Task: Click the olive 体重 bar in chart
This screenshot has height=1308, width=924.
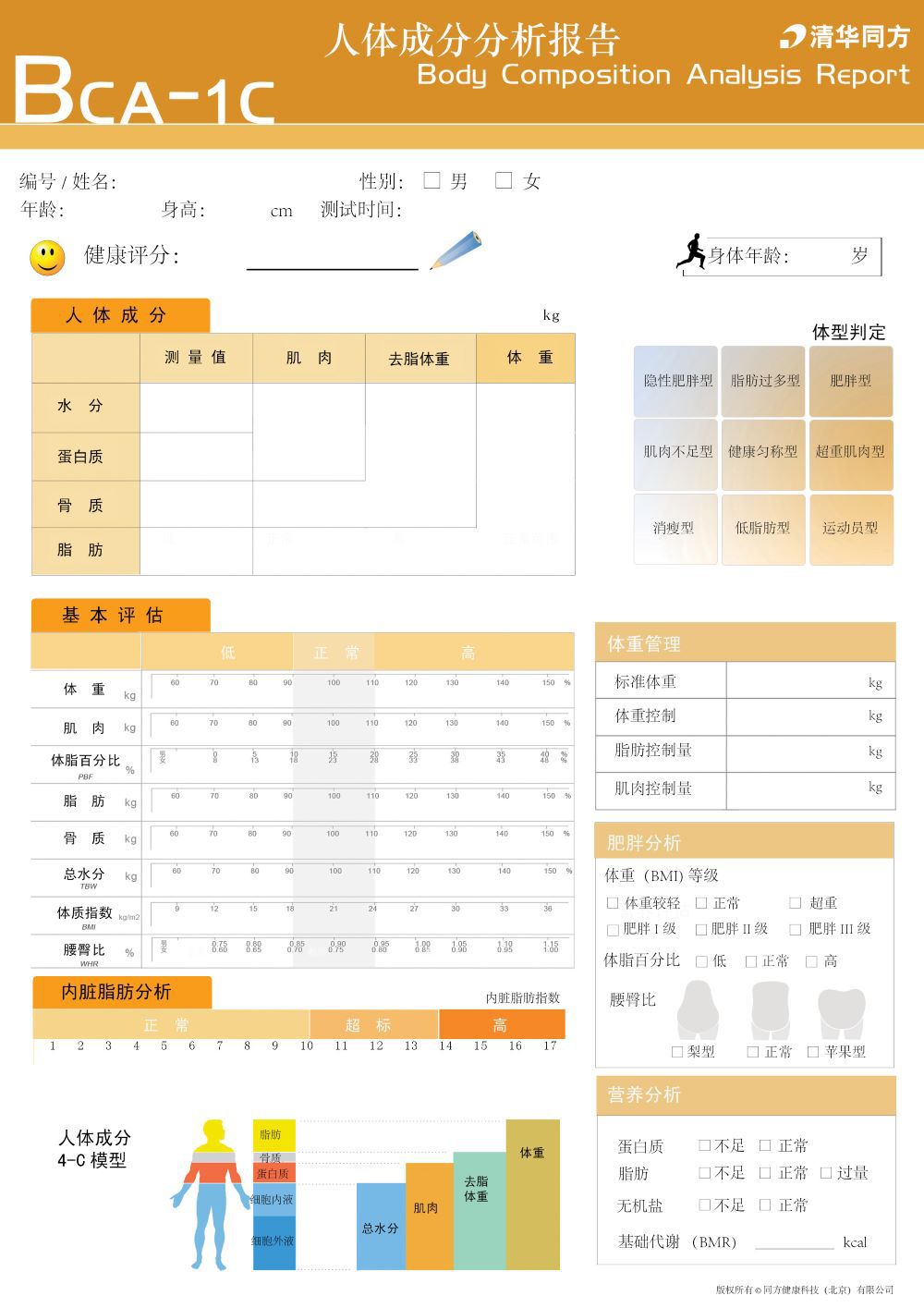Action: click(533, 1194)
